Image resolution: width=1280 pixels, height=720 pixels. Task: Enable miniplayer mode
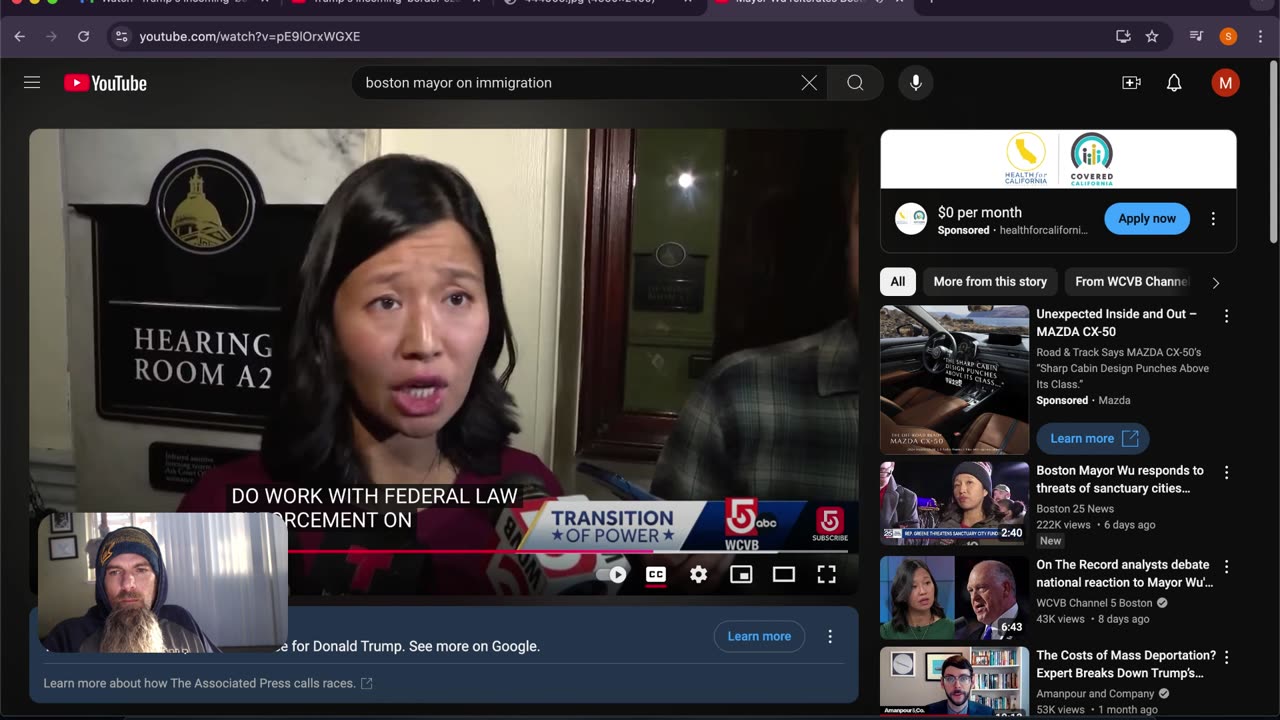pos(741,574)
